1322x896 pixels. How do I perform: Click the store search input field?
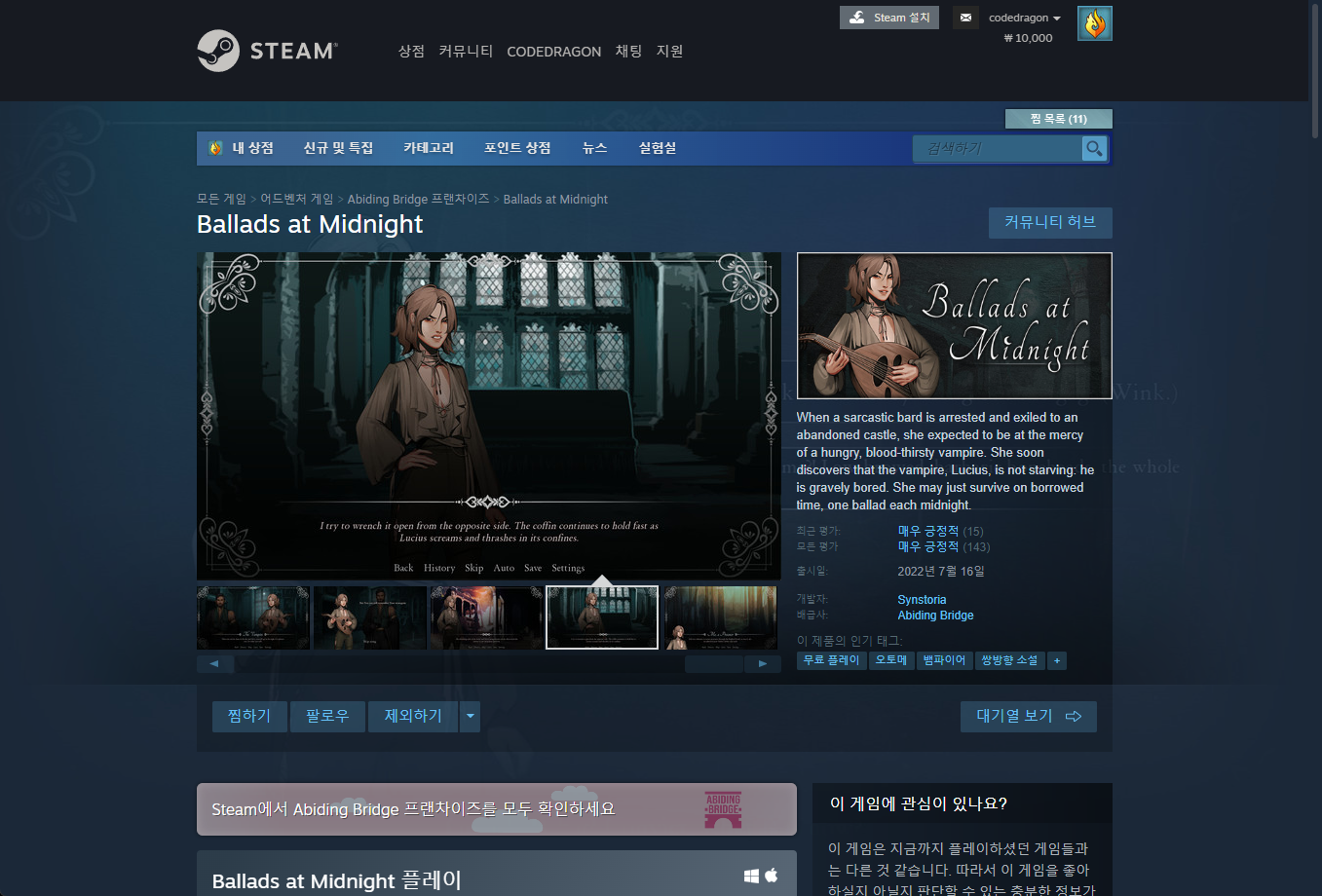click(997, 148)
